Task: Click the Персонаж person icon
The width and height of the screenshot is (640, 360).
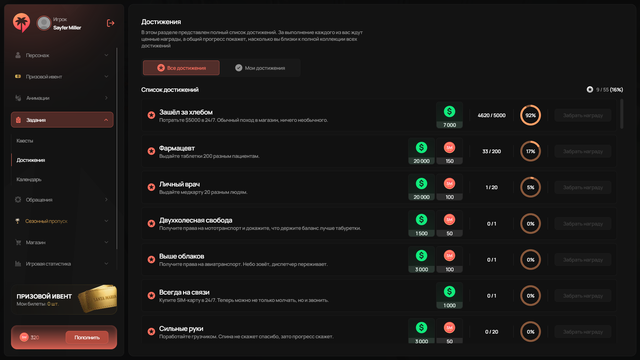Action: (18, 55)
